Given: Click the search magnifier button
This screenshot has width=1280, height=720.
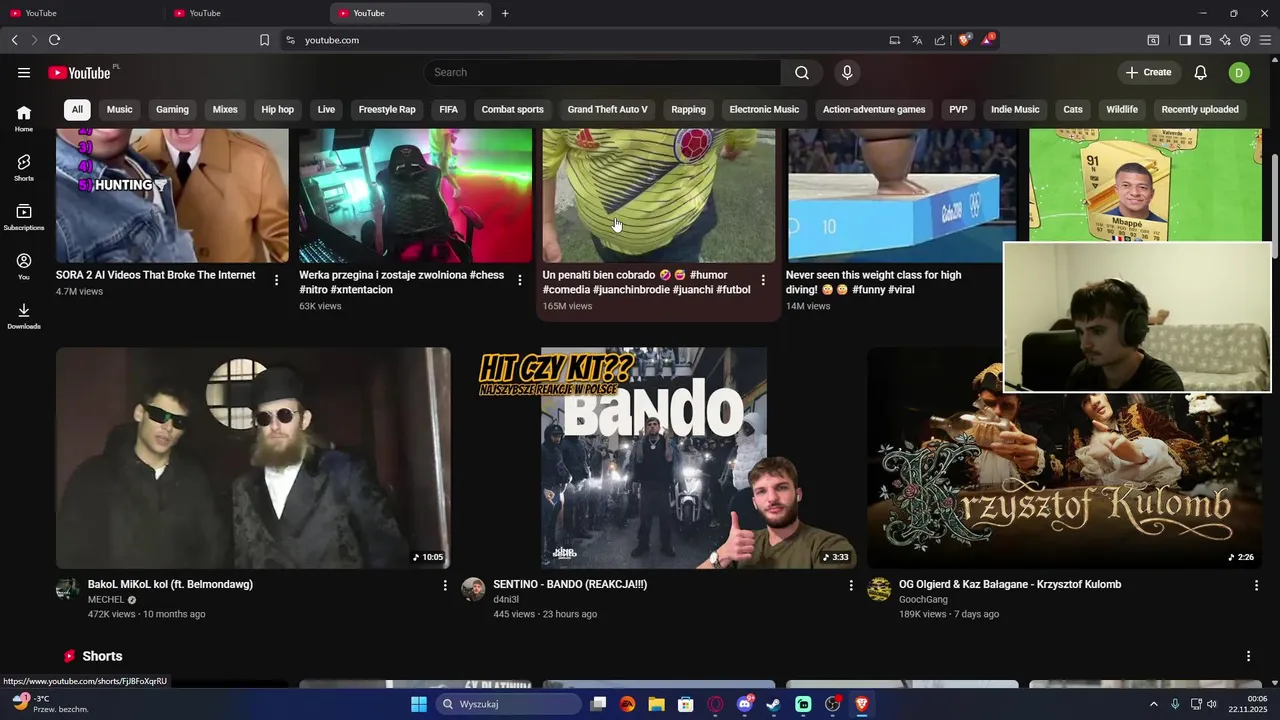Looking at the screenshot, I should 802,72.
